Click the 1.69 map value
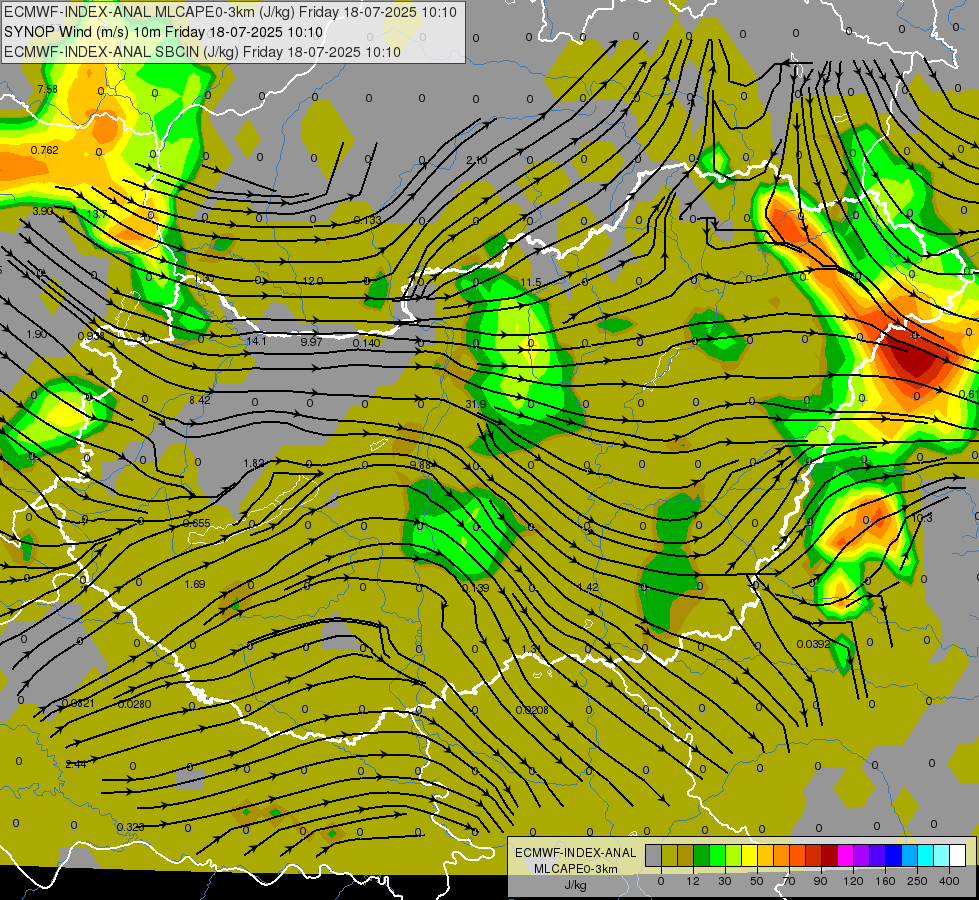The width and height of the screenshot is (979, 900). pos(195,584)
